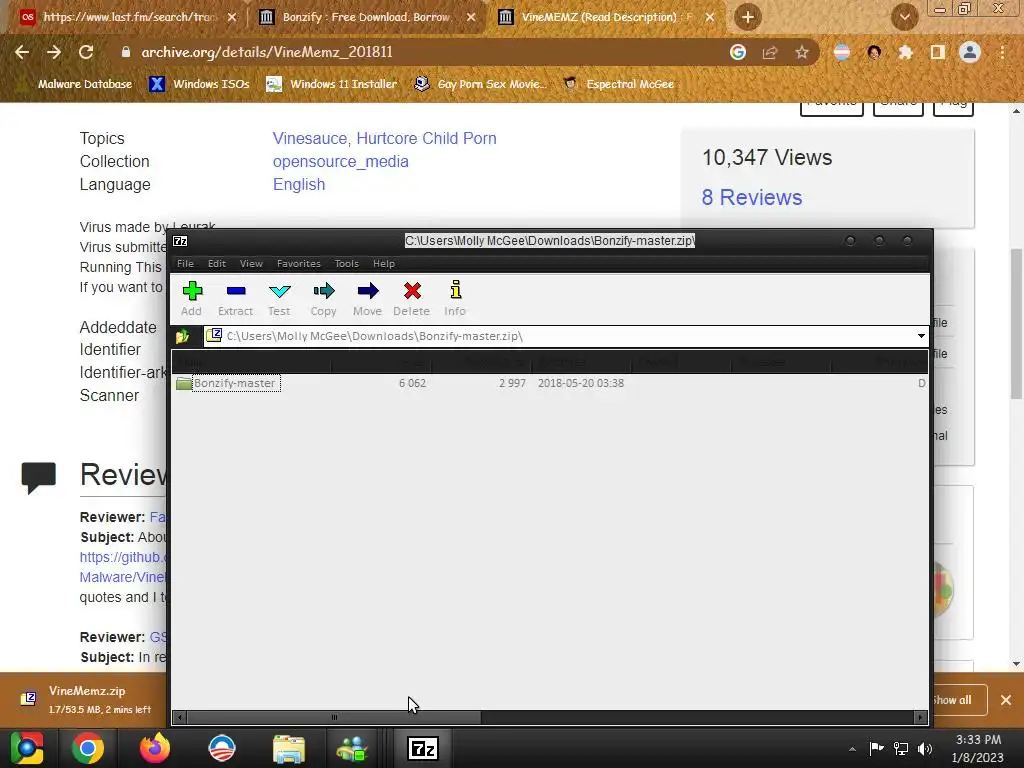
Task: Launch Firefox from the taskbar
Action: [x=155, y=748]
